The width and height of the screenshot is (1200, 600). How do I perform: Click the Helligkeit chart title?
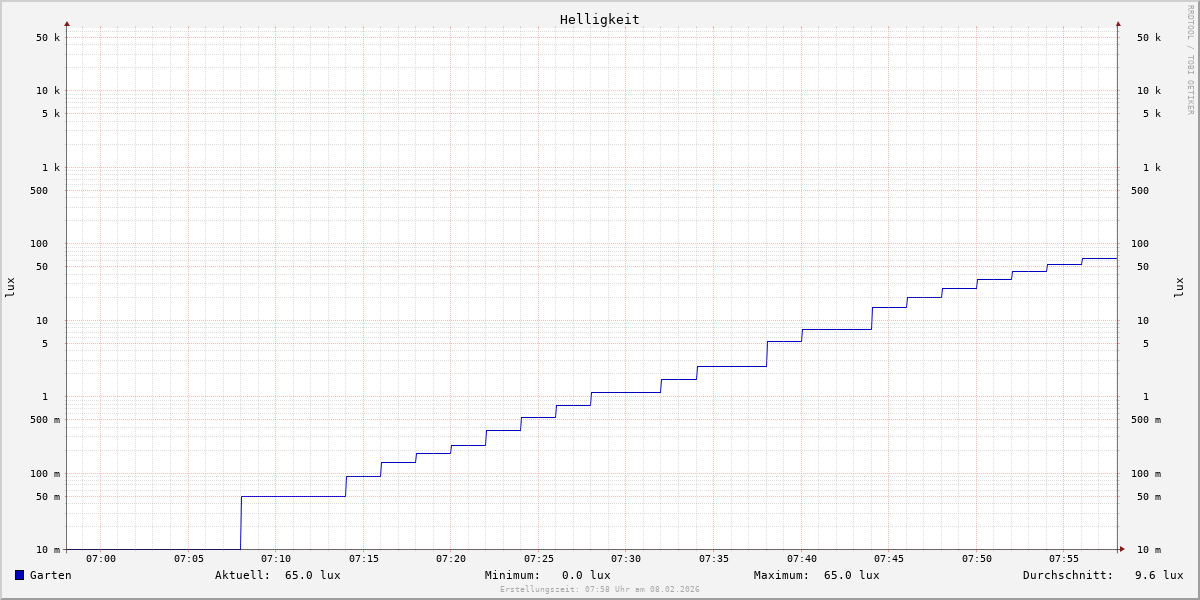click(x=599, y=19)
